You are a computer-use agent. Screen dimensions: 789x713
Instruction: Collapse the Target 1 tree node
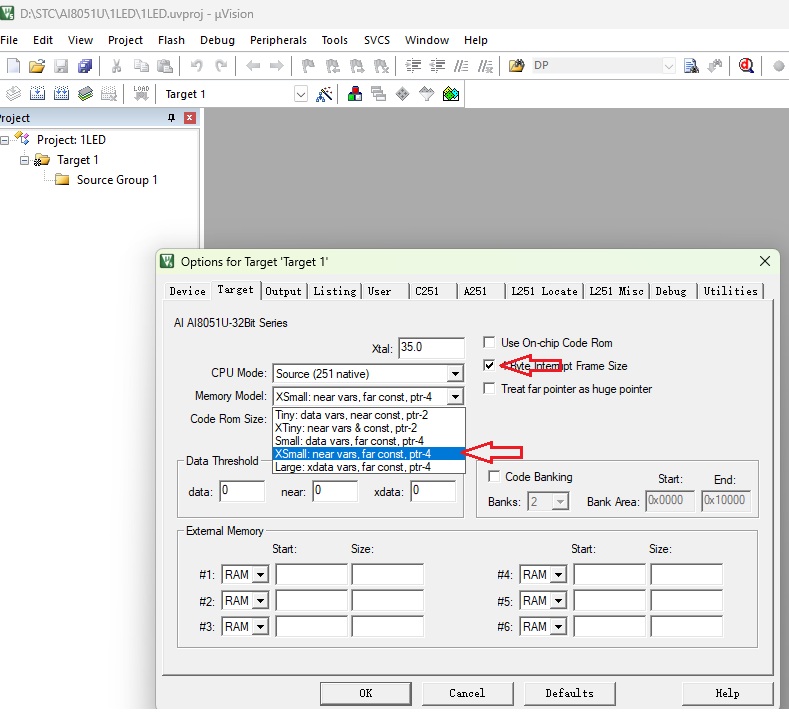[x=24, y=161]
